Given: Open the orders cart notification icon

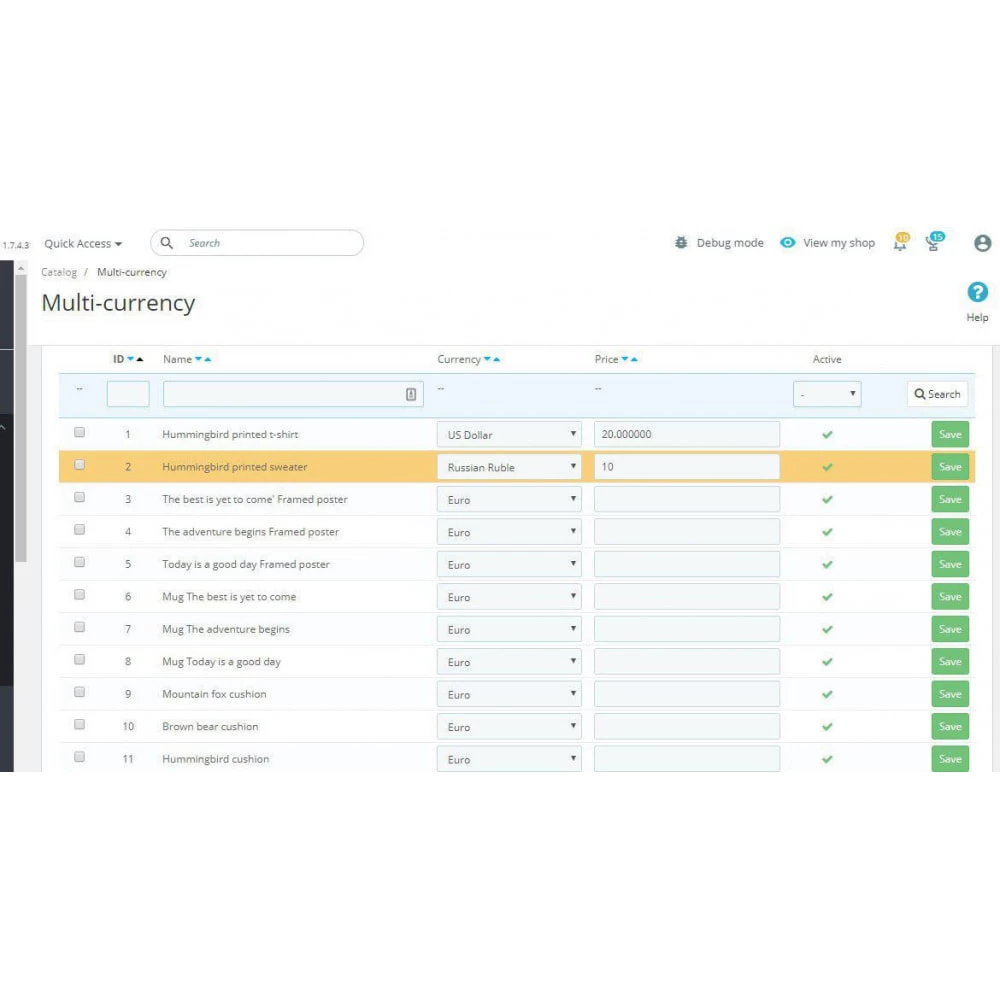Looking at the screenshot, I should 934,242.
